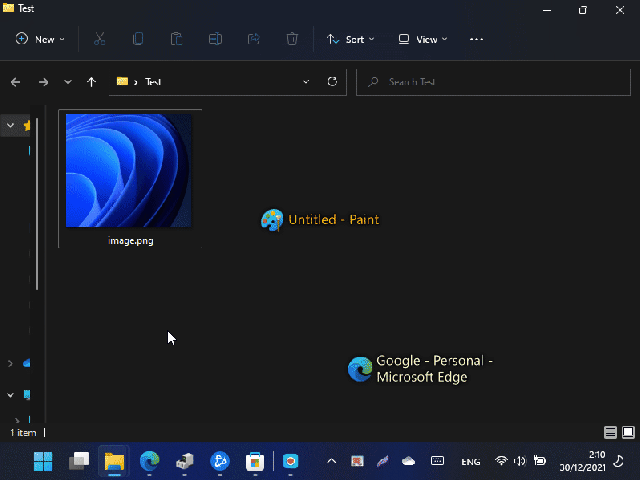
Task: Go forward with the right arrow
Action: (43, 82)
